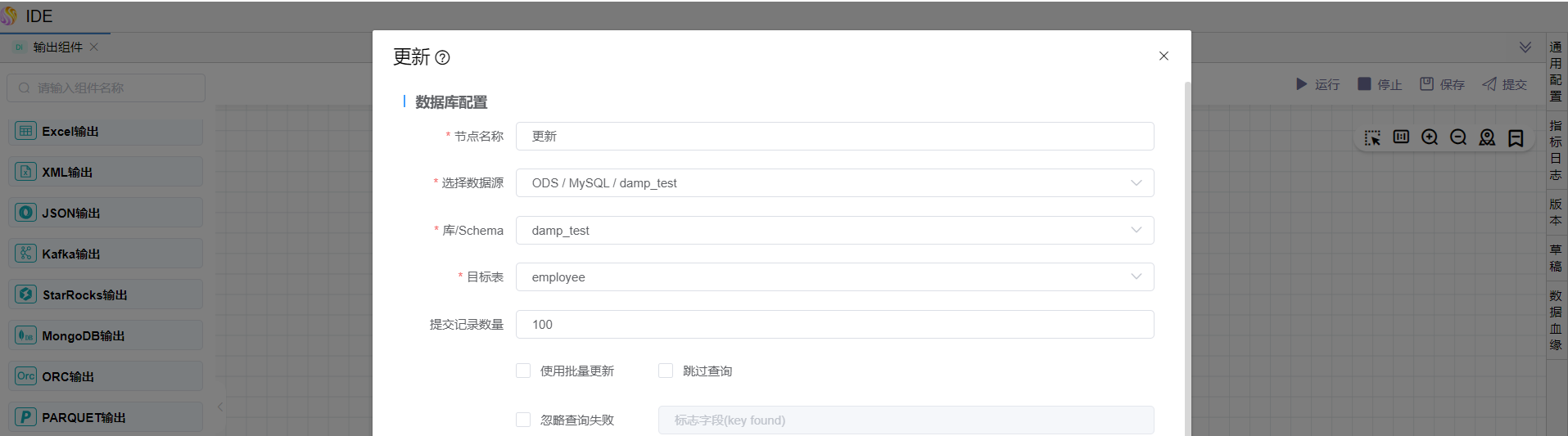Open the 数据血缘 side tab

point(1556,320)
